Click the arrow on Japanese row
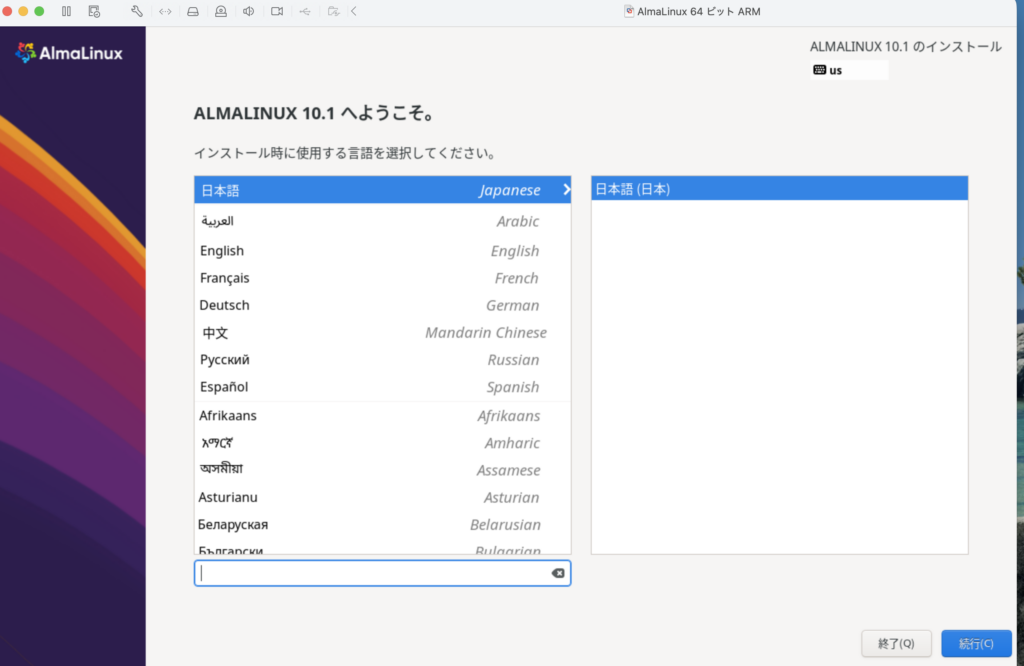The width and height of the screenshot is (1024, 666). [566, 190]
